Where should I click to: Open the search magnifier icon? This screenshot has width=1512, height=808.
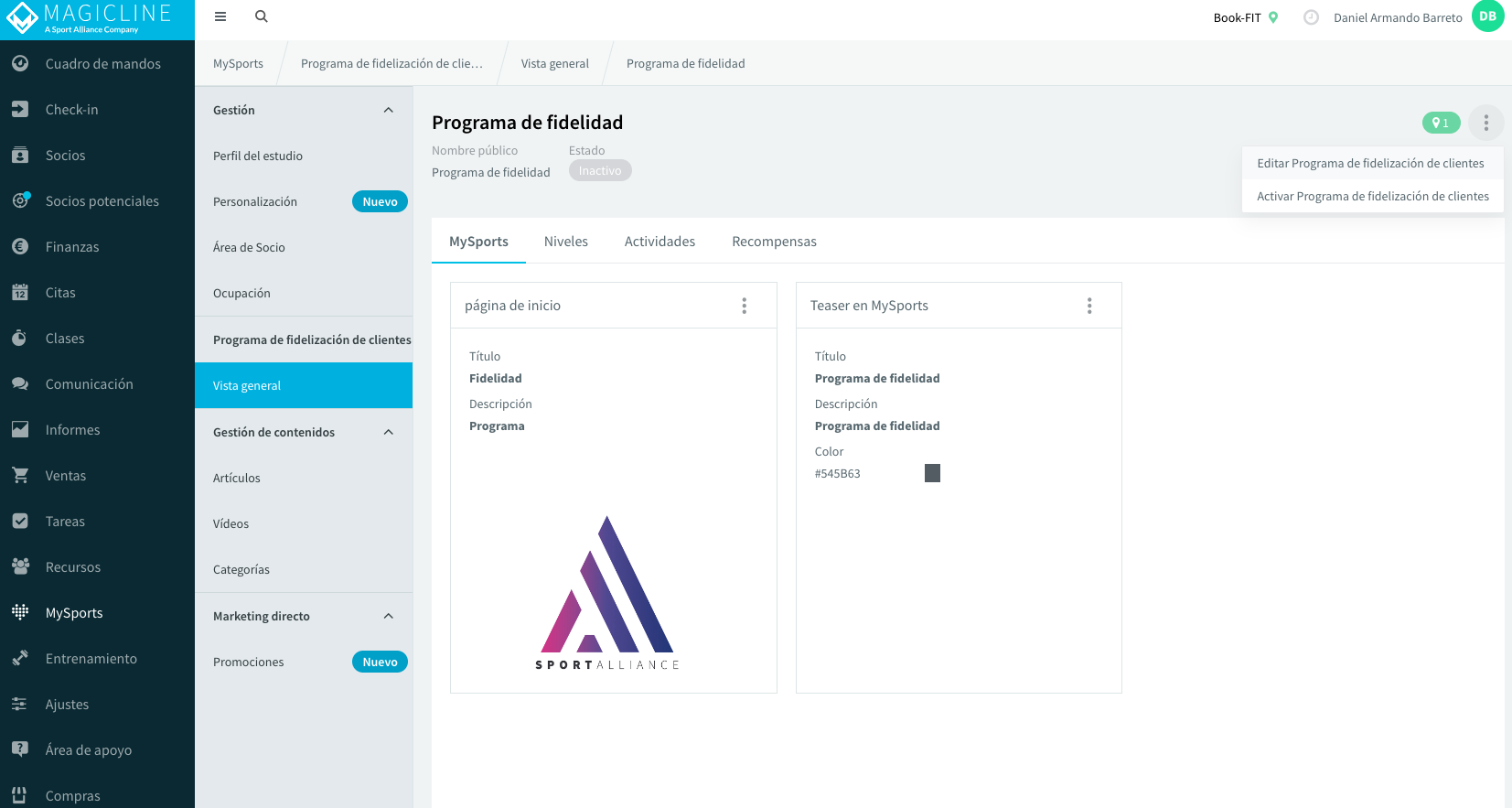click(262, 16)
